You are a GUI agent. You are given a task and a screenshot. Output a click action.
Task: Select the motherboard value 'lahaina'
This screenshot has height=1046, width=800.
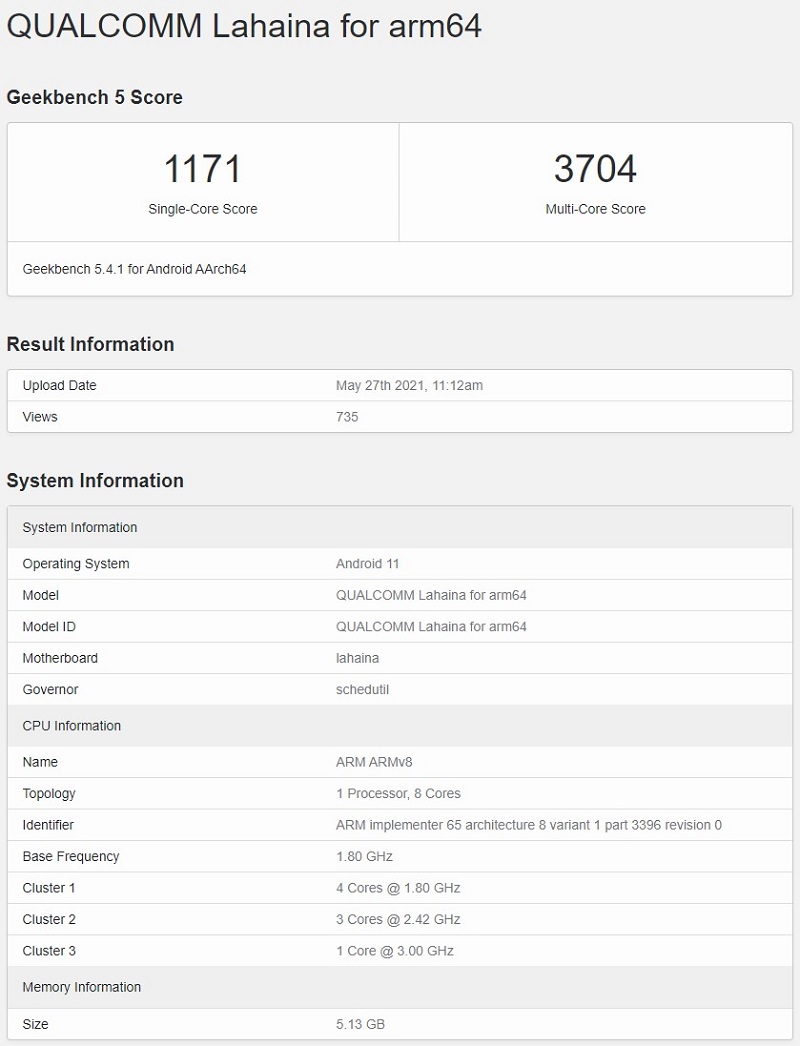(357, 658)
